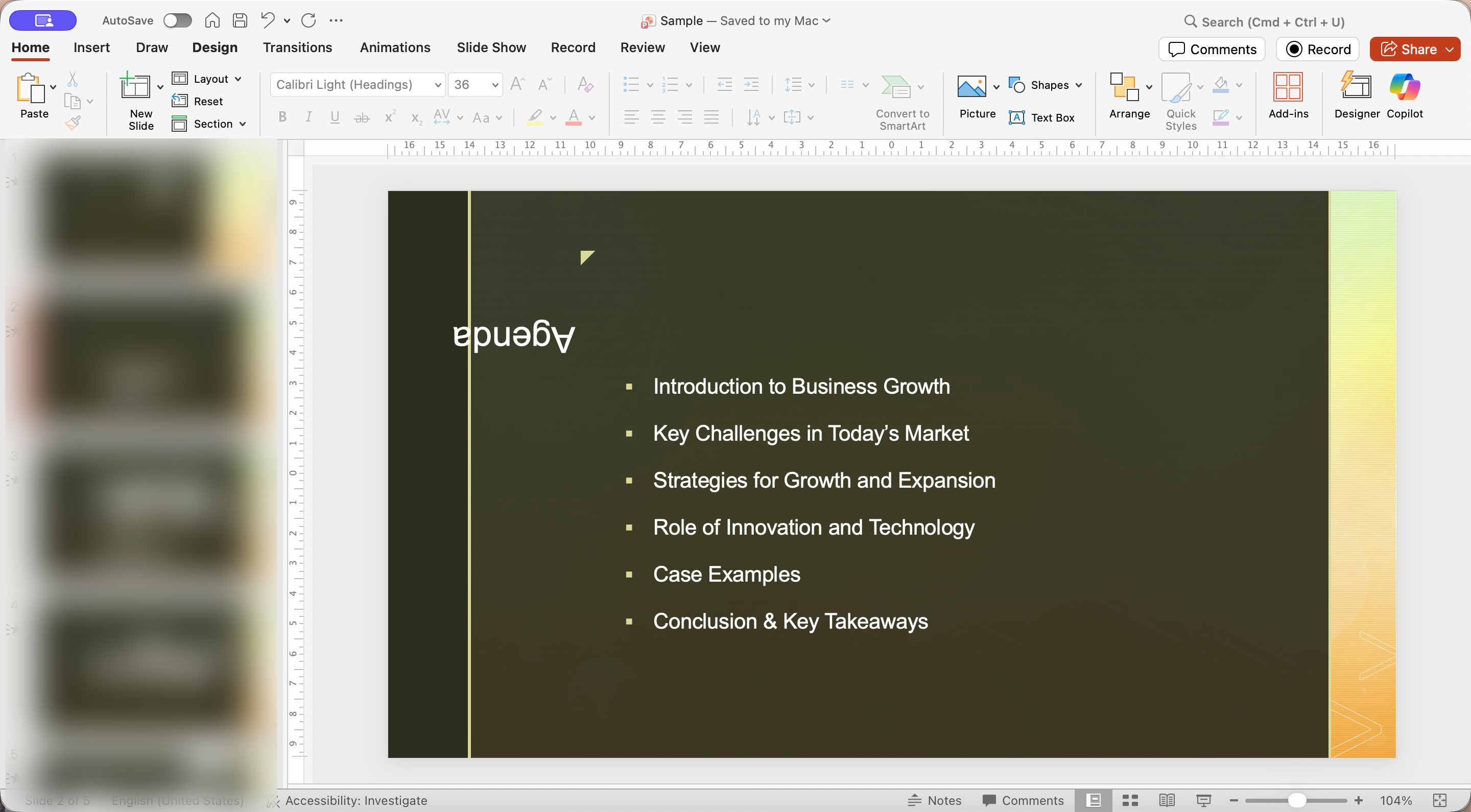
Task: Open the Design tab
Action: [x=215, y=47]
